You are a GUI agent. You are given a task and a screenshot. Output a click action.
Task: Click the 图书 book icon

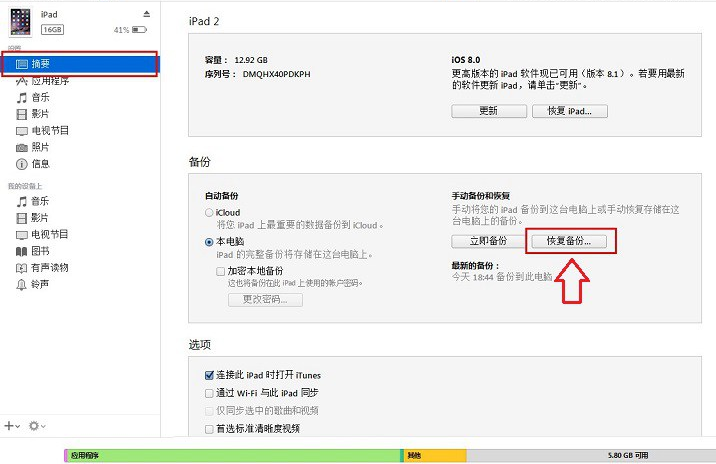pyautogui.click(x=21, y=251)
